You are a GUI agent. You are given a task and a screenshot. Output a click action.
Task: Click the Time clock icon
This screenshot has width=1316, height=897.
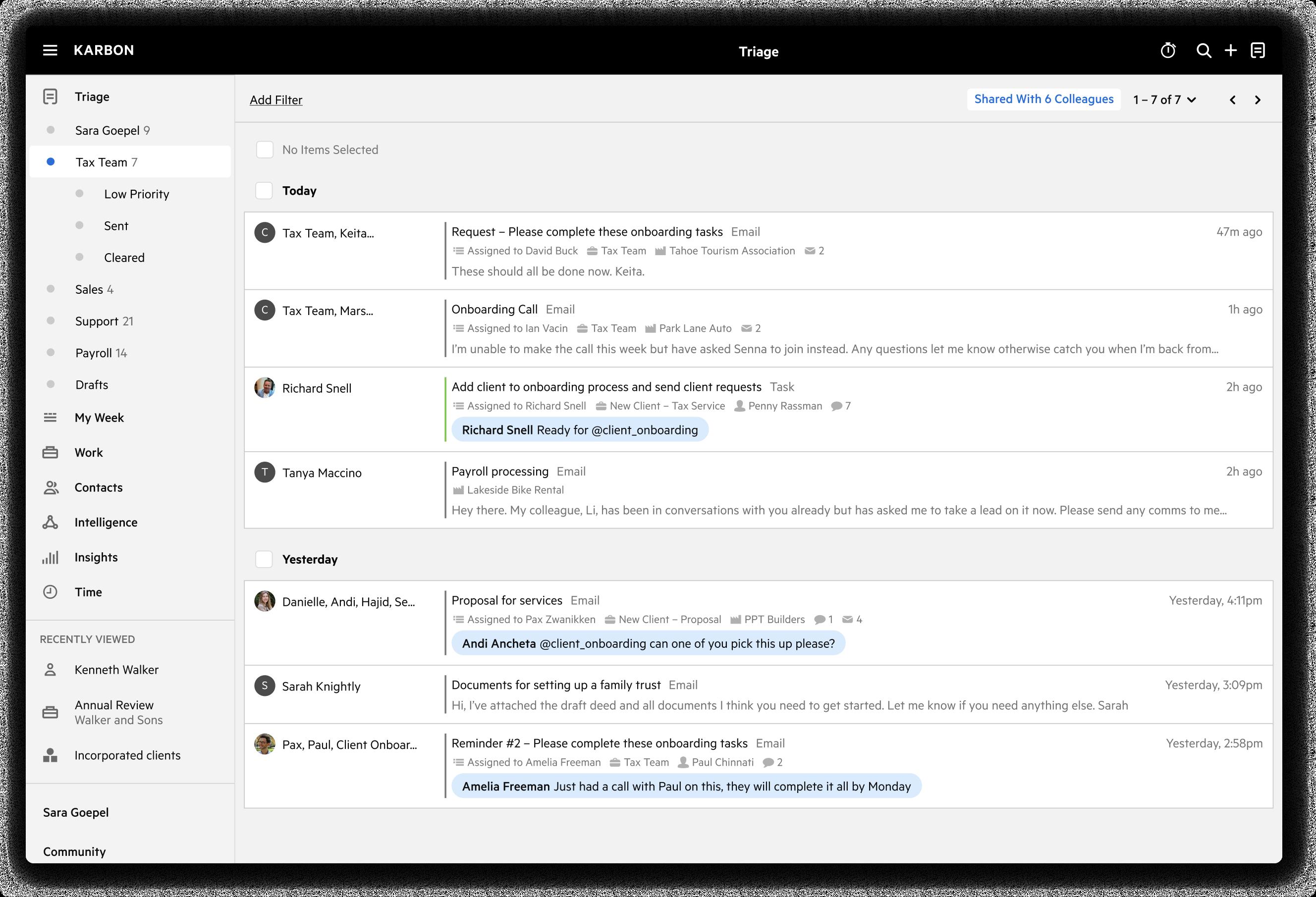pyautogui.click(x=51, y=592)
